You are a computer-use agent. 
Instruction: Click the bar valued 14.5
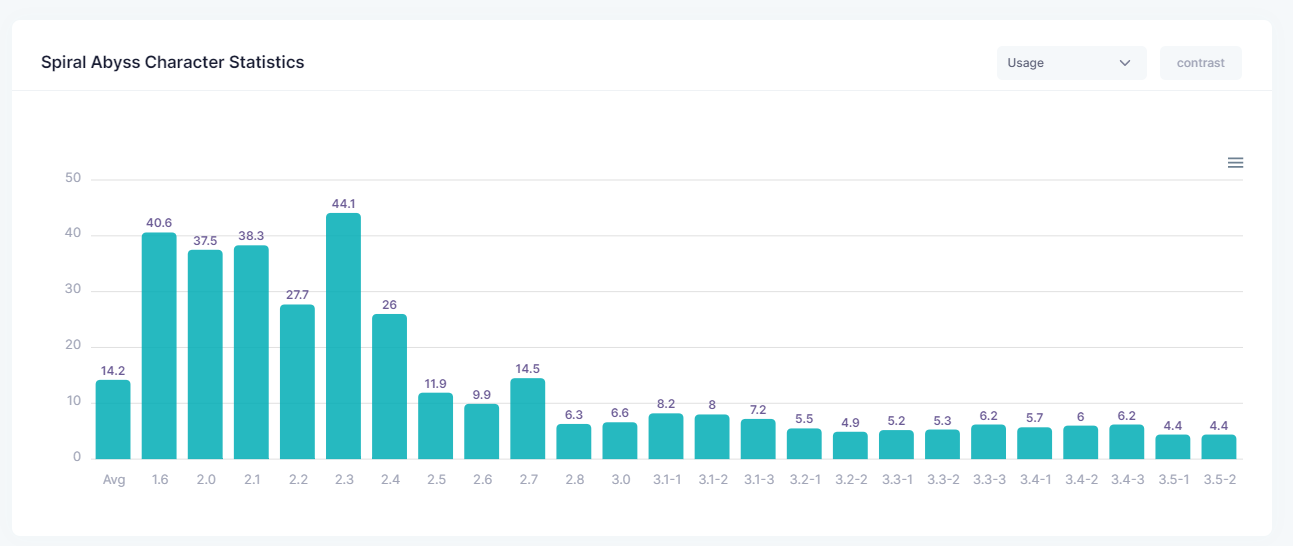[527, 418]
